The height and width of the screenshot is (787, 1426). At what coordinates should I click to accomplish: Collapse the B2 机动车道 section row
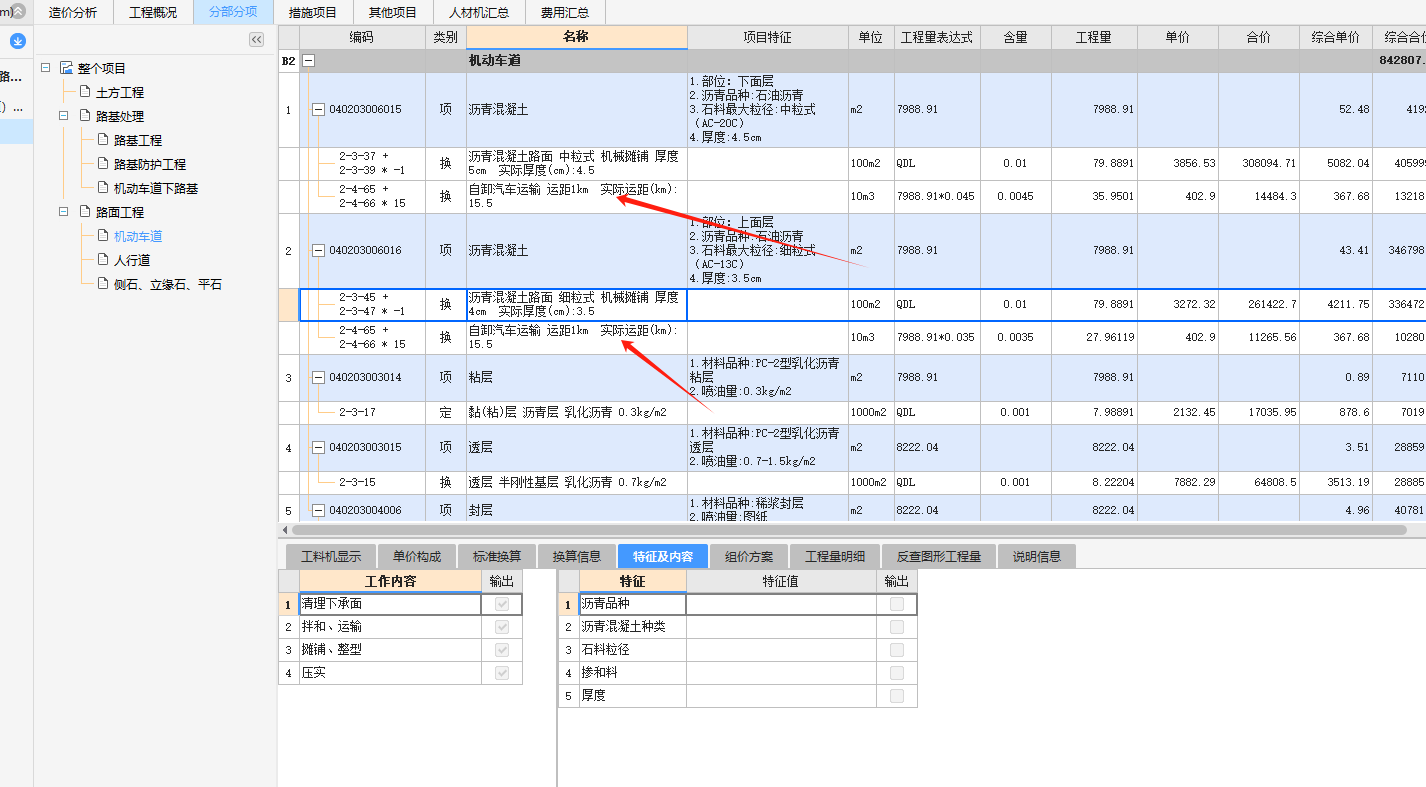point(308,61)
